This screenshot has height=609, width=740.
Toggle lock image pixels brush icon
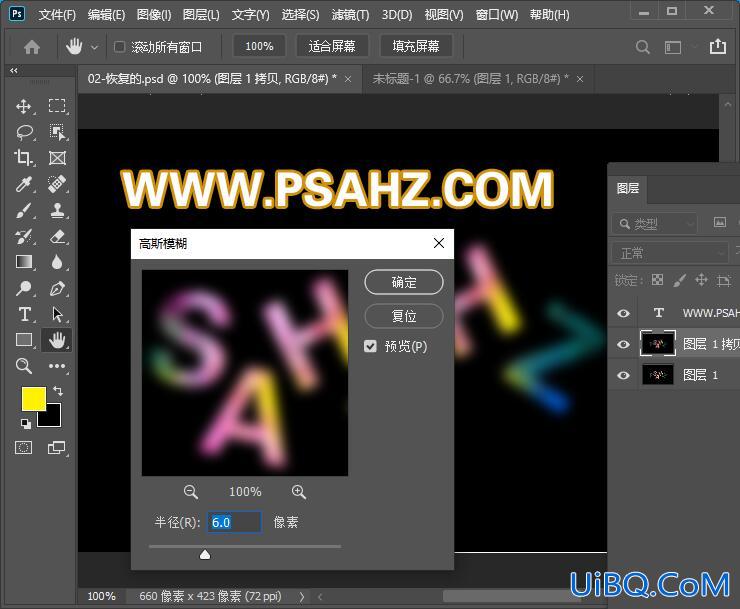click(679, 280)
